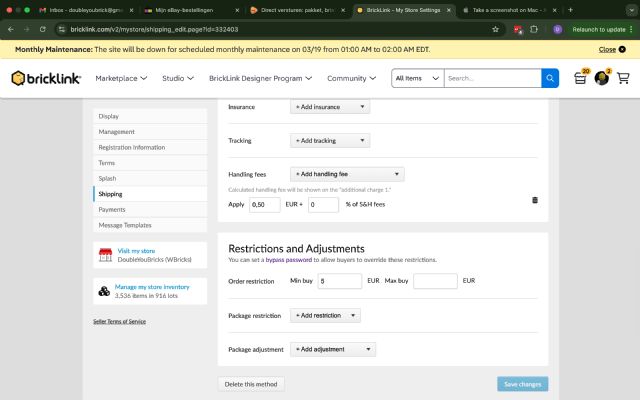
Task: Open the shopping cart icon
Action: tap(623, 78)
